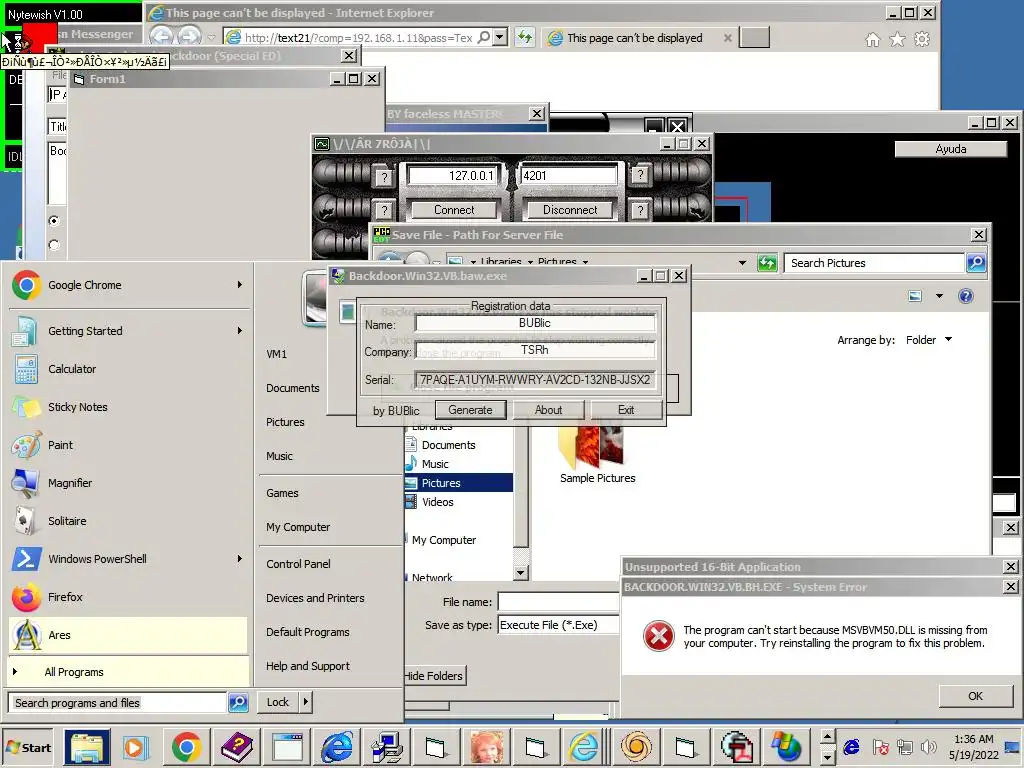Open Ares from the Start menu
The height and width of the screenshot is (768, 1024).
pyautogui.click(x=128, y=635)
